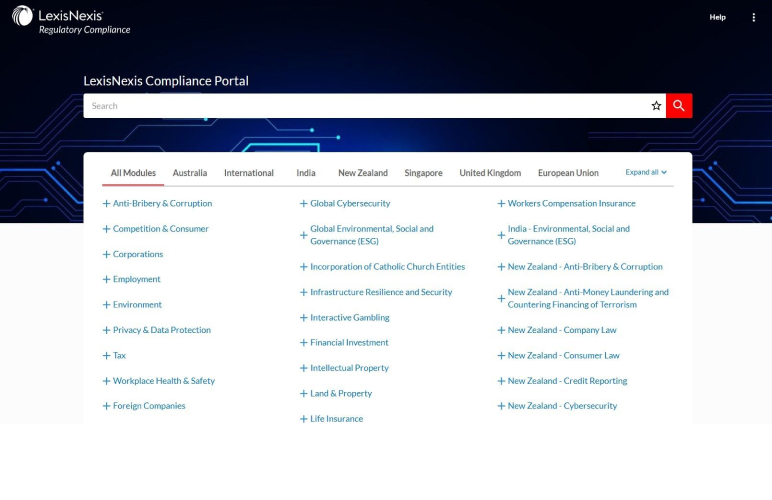The image size is (772, 500).
Task: Expand Competition & Consumer plus icon
Action: click(106, 229)
